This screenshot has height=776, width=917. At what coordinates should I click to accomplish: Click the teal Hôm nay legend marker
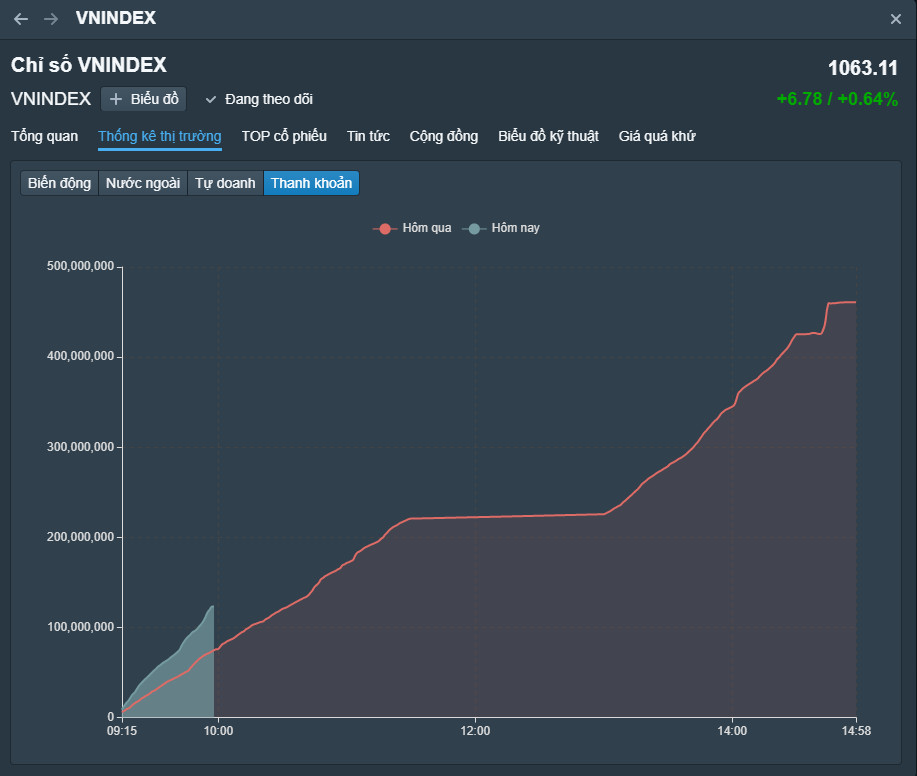[474, 229]
